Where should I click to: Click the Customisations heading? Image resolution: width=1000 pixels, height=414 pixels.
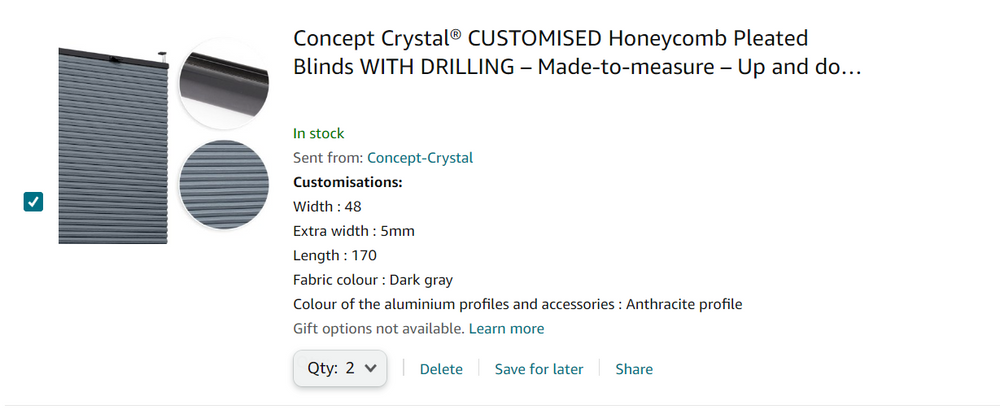(347, 182)
